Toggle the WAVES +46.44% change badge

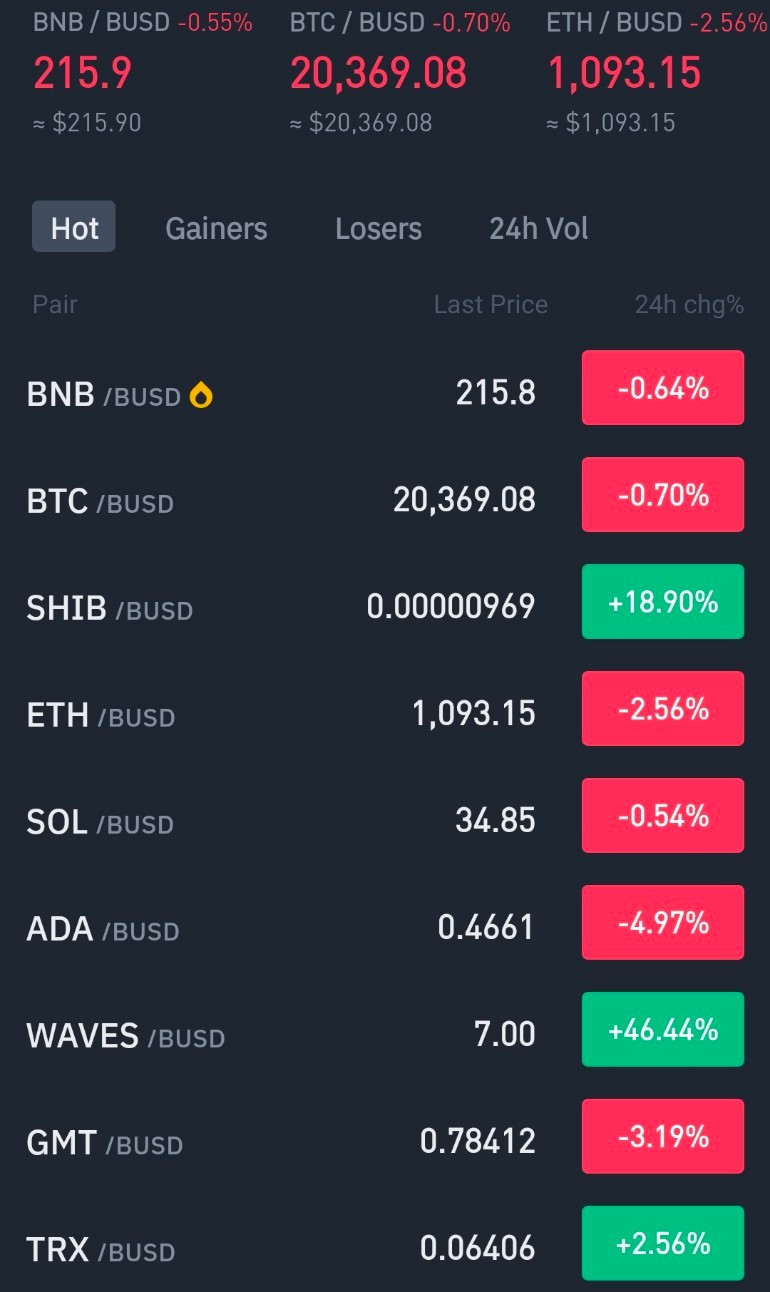(663, 1030)
